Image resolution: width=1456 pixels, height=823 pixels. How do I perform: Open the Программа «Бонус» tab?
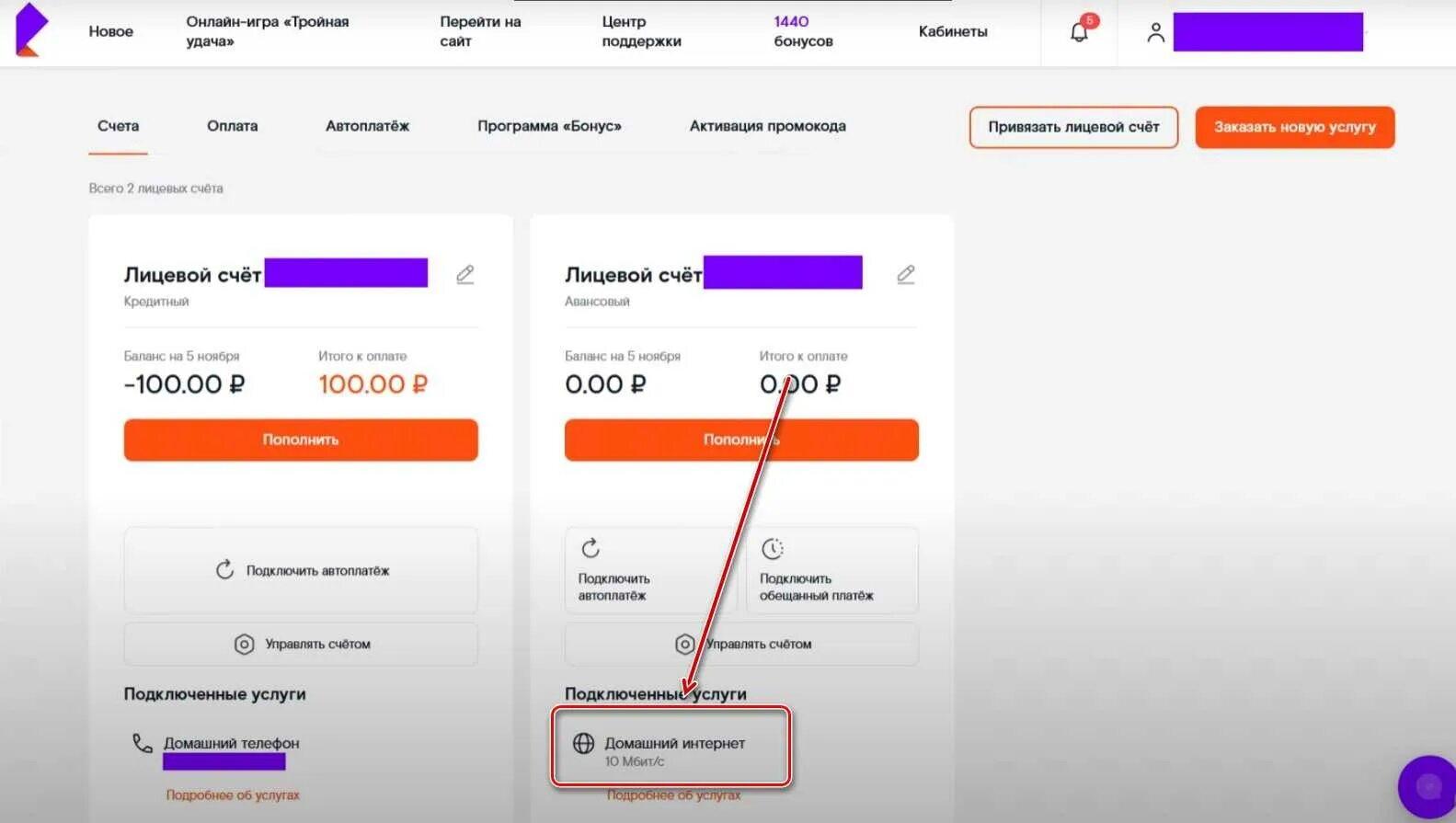point(549,126)
